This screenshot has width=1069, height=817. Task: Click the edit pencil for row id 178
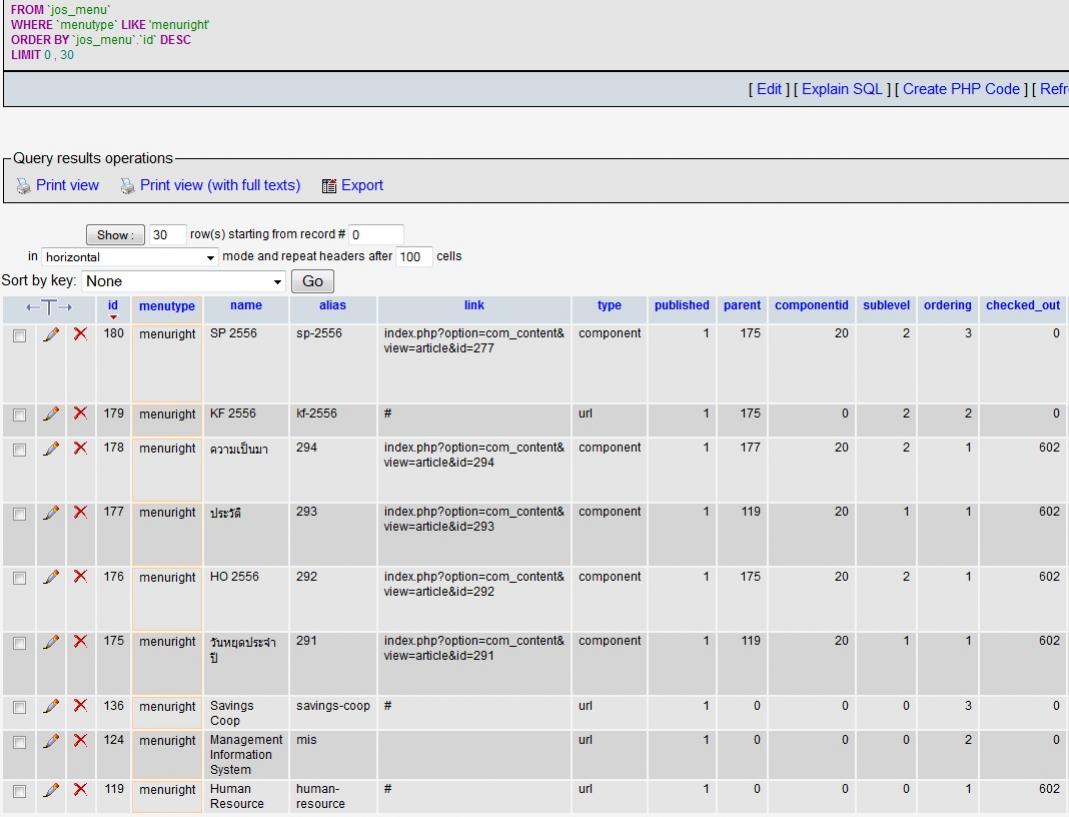(51, 449)
